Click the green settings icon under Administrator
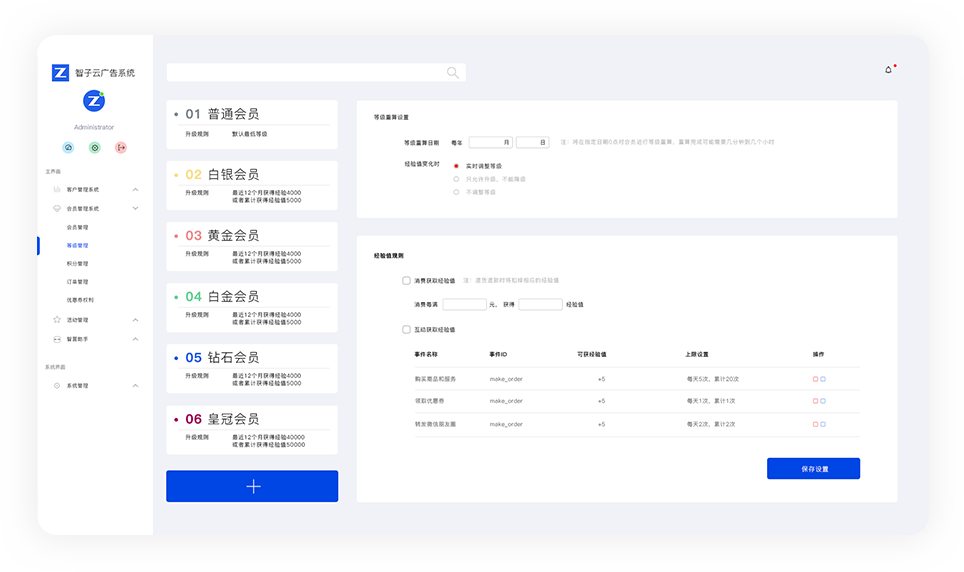This screenshot has width=964, height=572. [94, 147]
